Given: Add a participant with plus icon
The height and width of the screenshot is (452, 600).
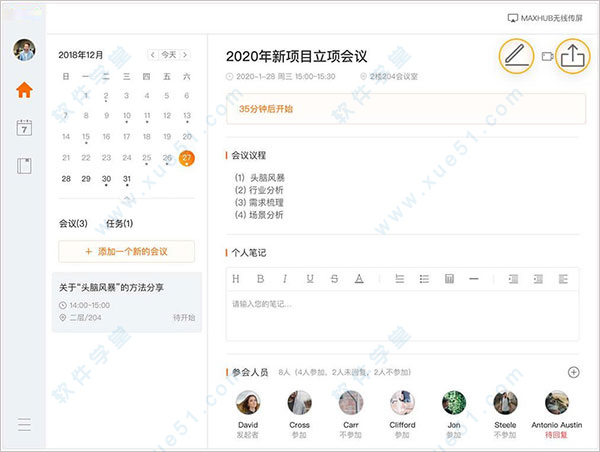Looking at the screenshot, I should tap(573, 372).
